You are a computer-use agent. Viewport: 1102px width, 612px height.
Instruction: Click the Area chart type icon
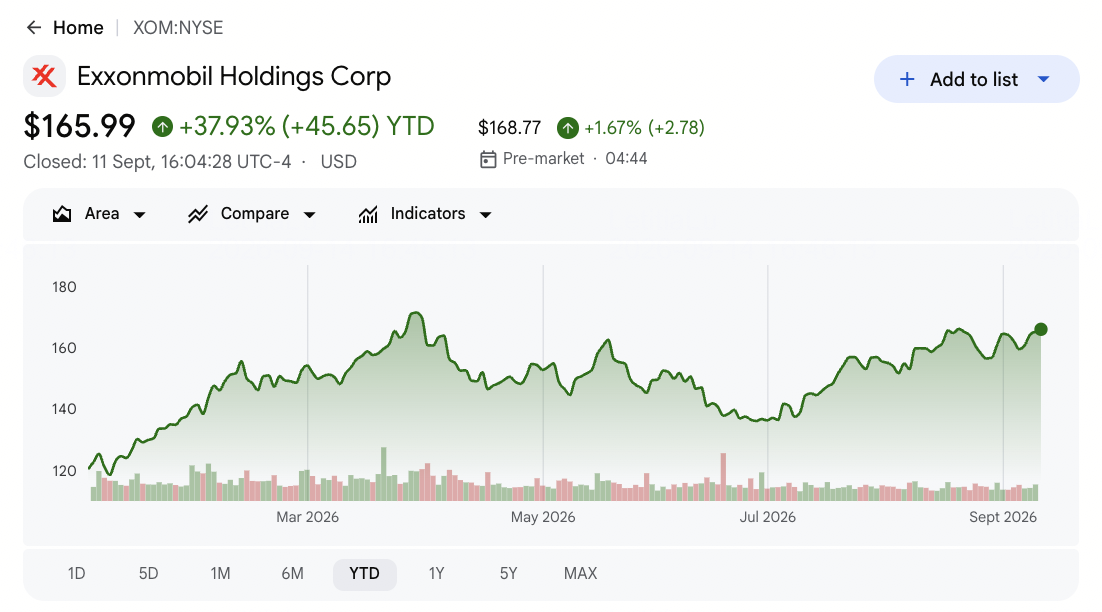(62, 214)
